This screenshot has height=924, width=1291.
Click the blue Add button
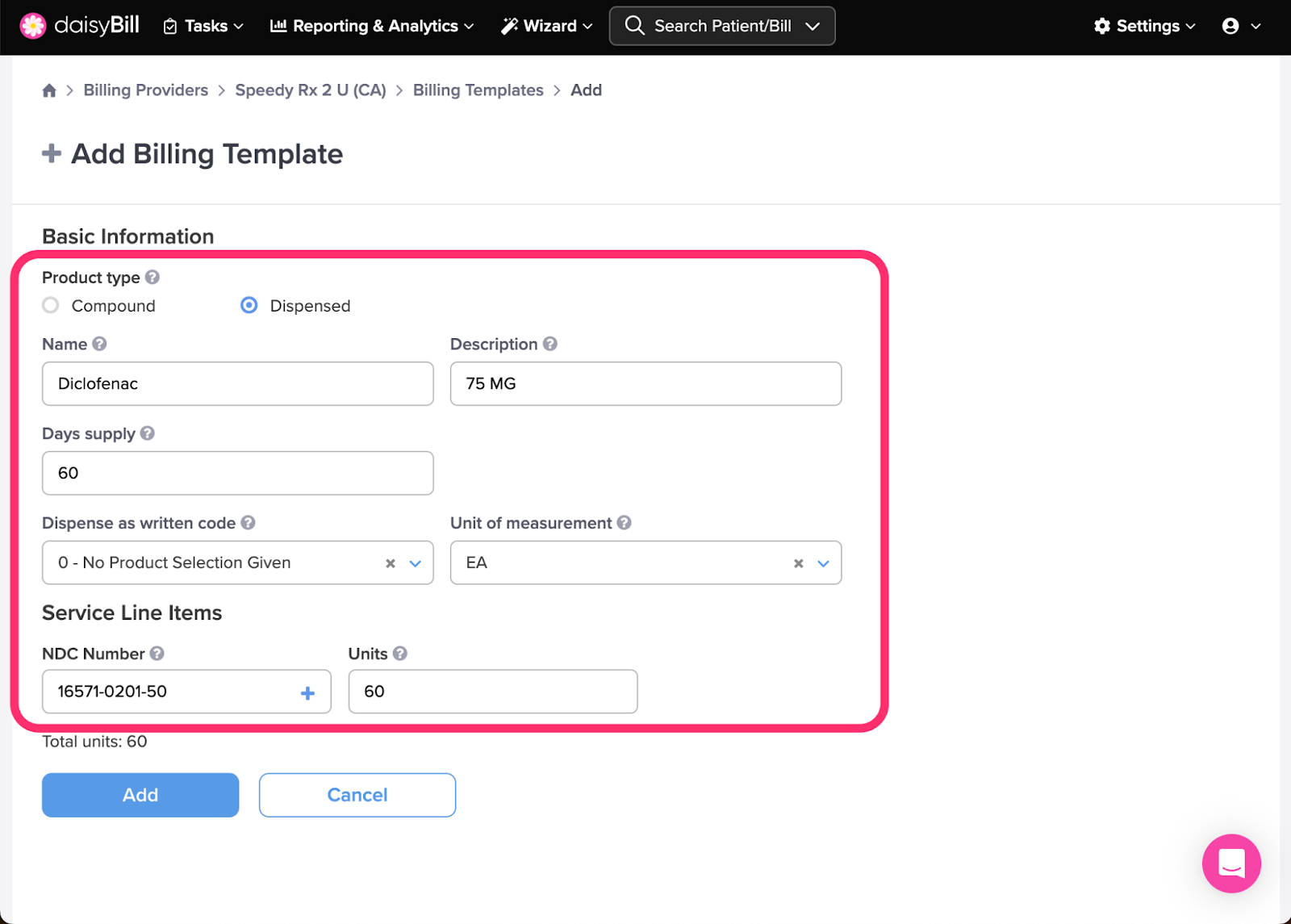click(x=140, y=795)
